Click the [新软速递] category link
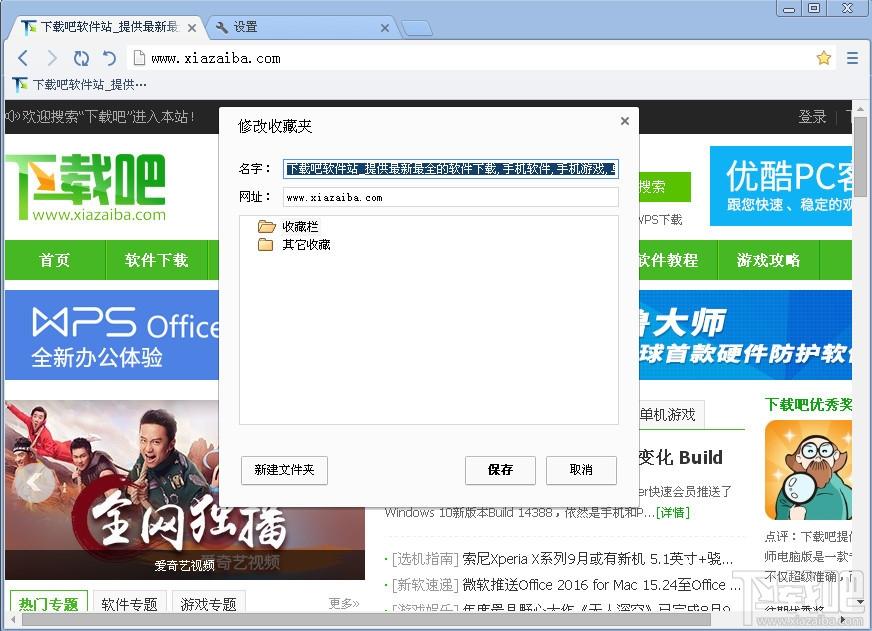872x631 pixels. pyautogui.click(x=425, y=585)
